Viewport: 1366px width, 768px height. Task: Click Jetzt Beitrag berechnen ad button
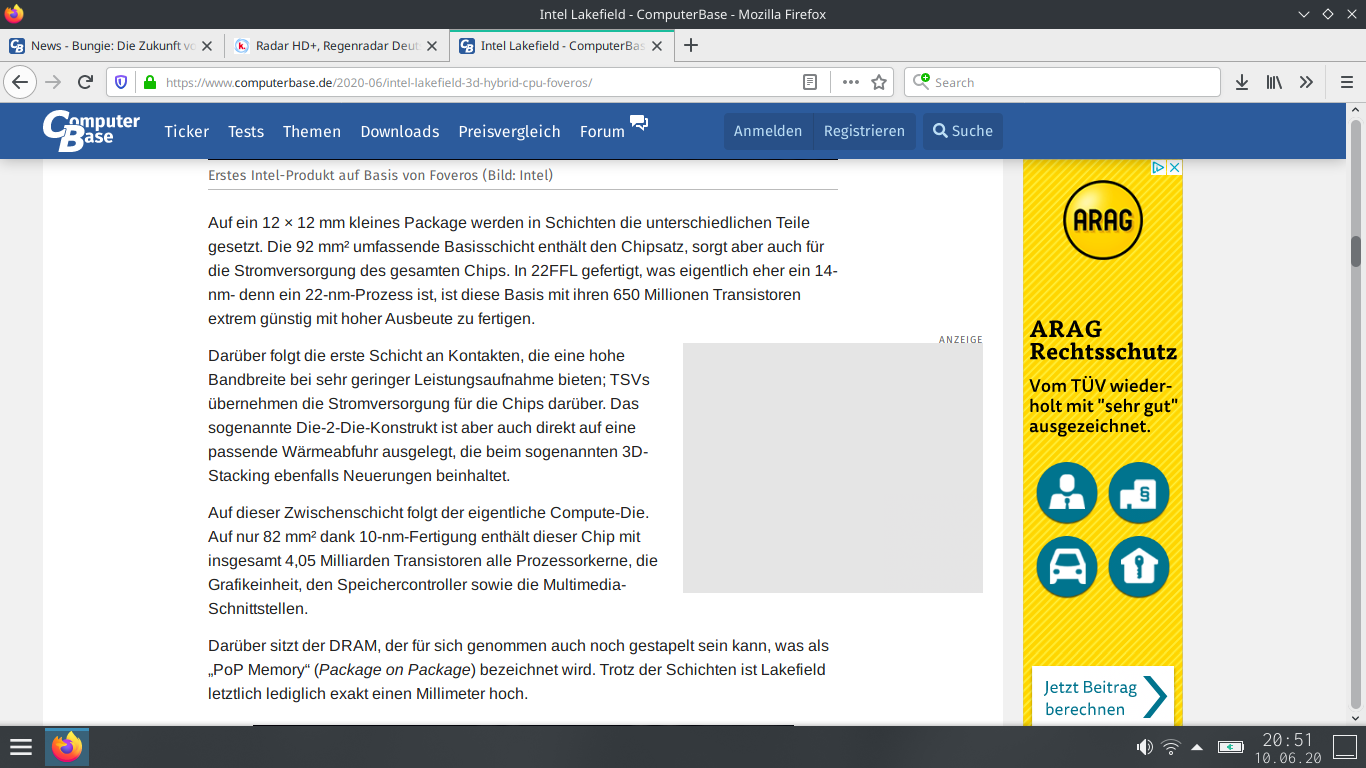(1103, 697)
